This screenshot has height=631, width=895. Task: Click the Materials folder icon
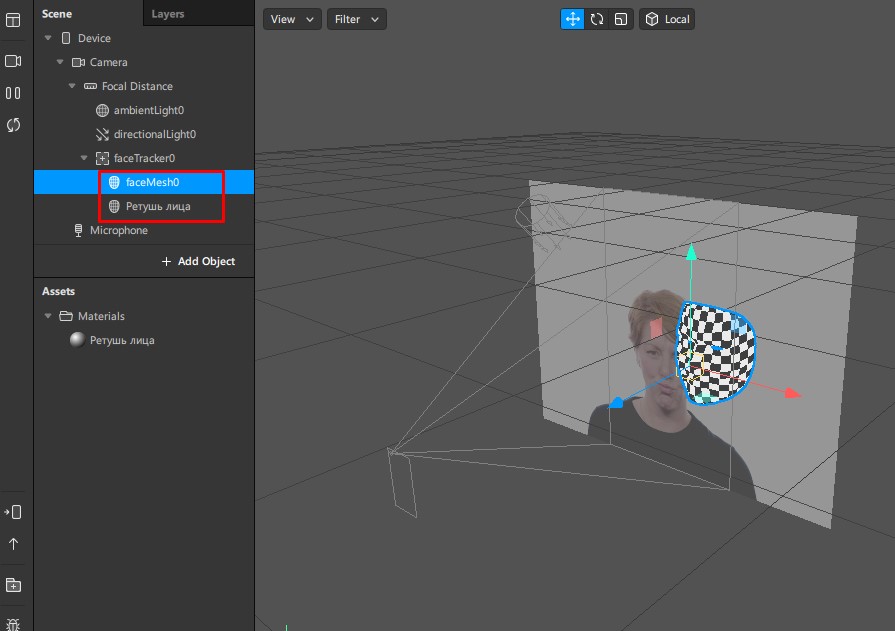click(x=66, y=316)
